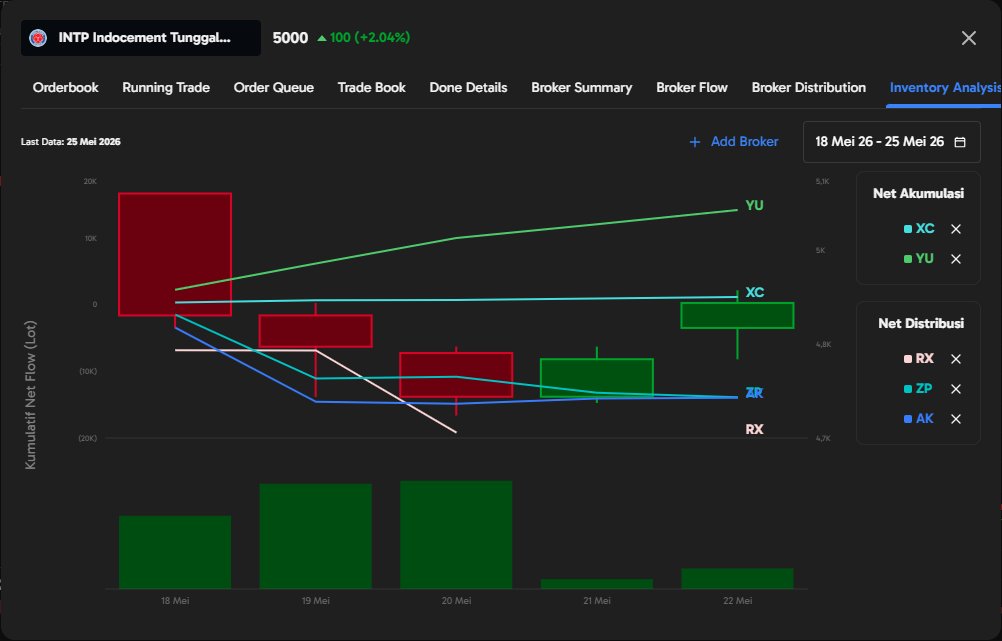Click the Last Data: 25 Mei 2026 text
Screen dimensions: 1002x641
71,142
